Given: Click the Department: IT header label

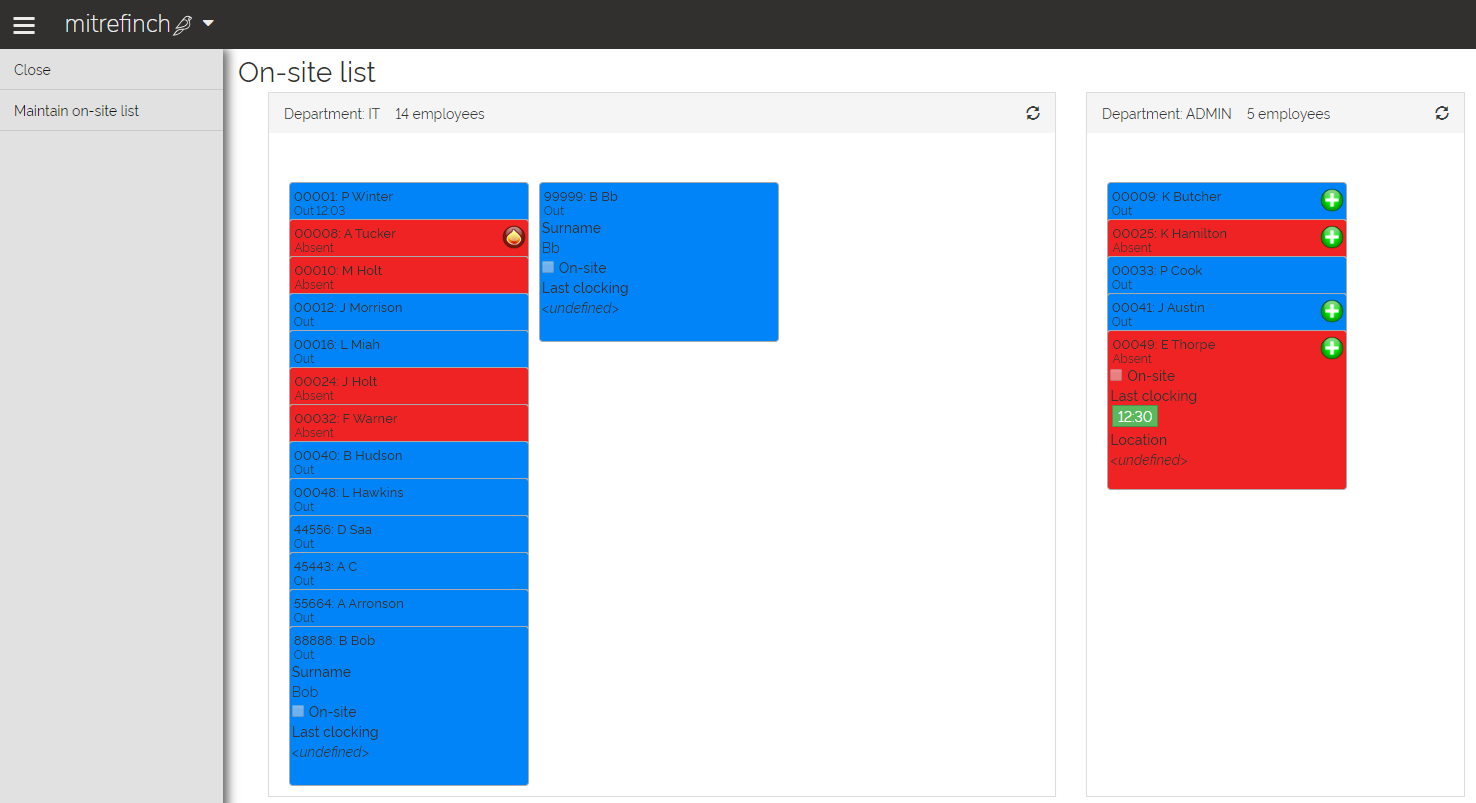Looking at the screenshot, I should (332, 114).
